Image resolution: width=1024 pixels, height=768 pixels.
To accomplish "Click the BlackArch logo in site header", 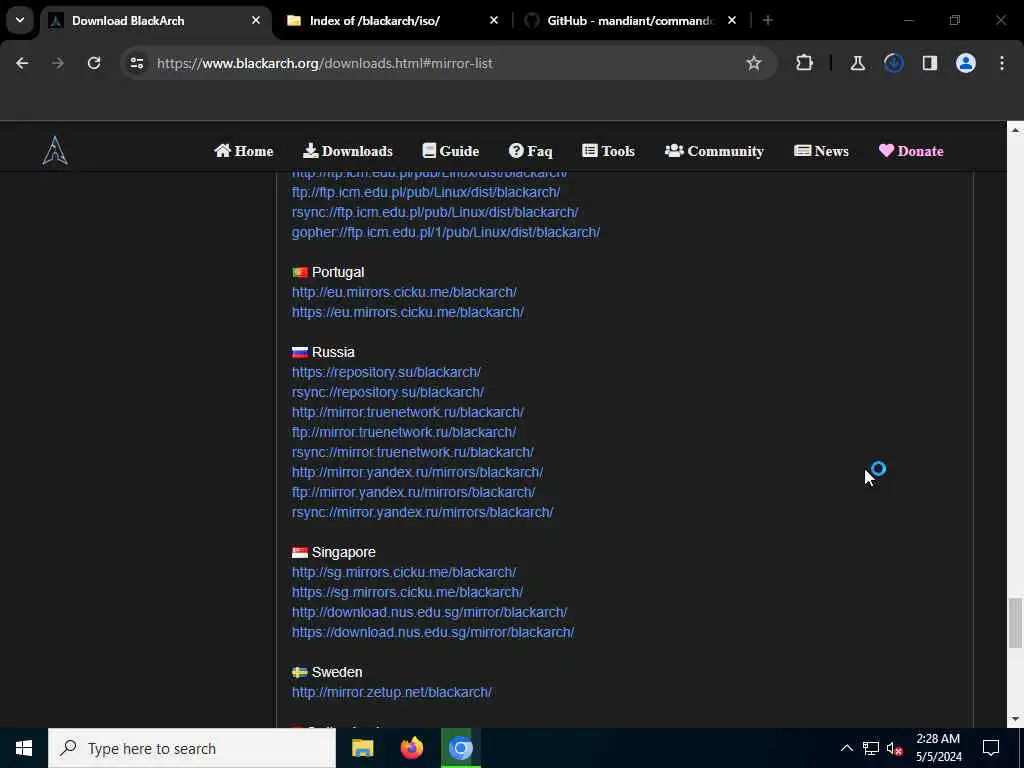I will (56, 151).
